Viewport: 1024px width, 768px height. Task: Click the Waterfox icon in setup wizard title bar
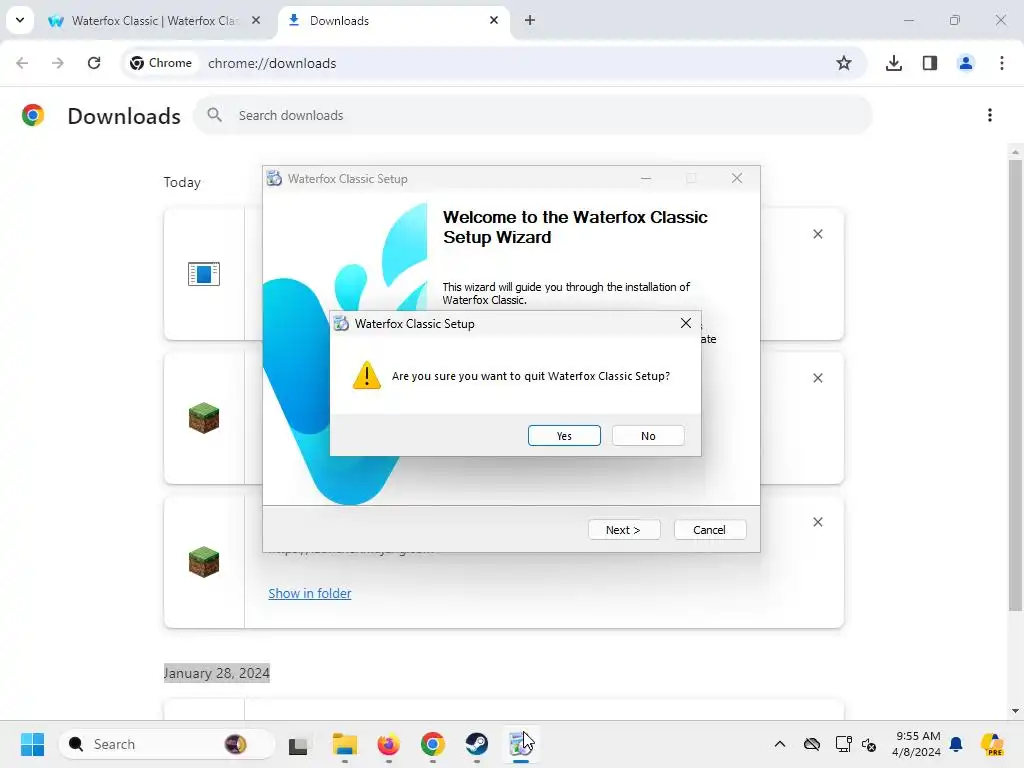tap(274, 178)
